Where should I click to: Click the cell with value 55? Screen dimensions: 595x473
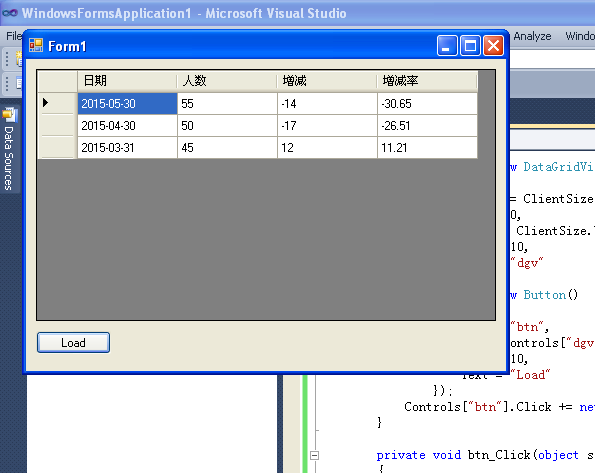point(227,103)
